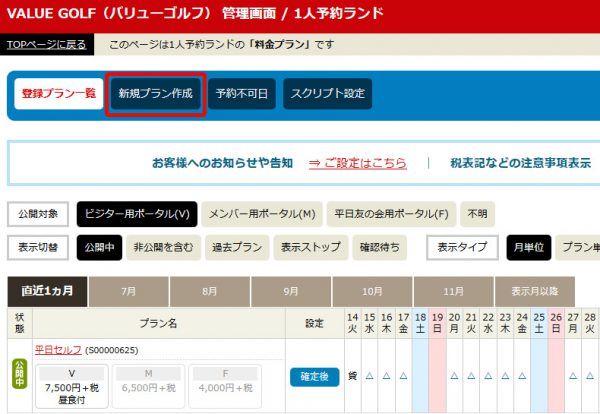
Task: Click 税表記などの注意事項表示 text
Action: tap(520, 163)
